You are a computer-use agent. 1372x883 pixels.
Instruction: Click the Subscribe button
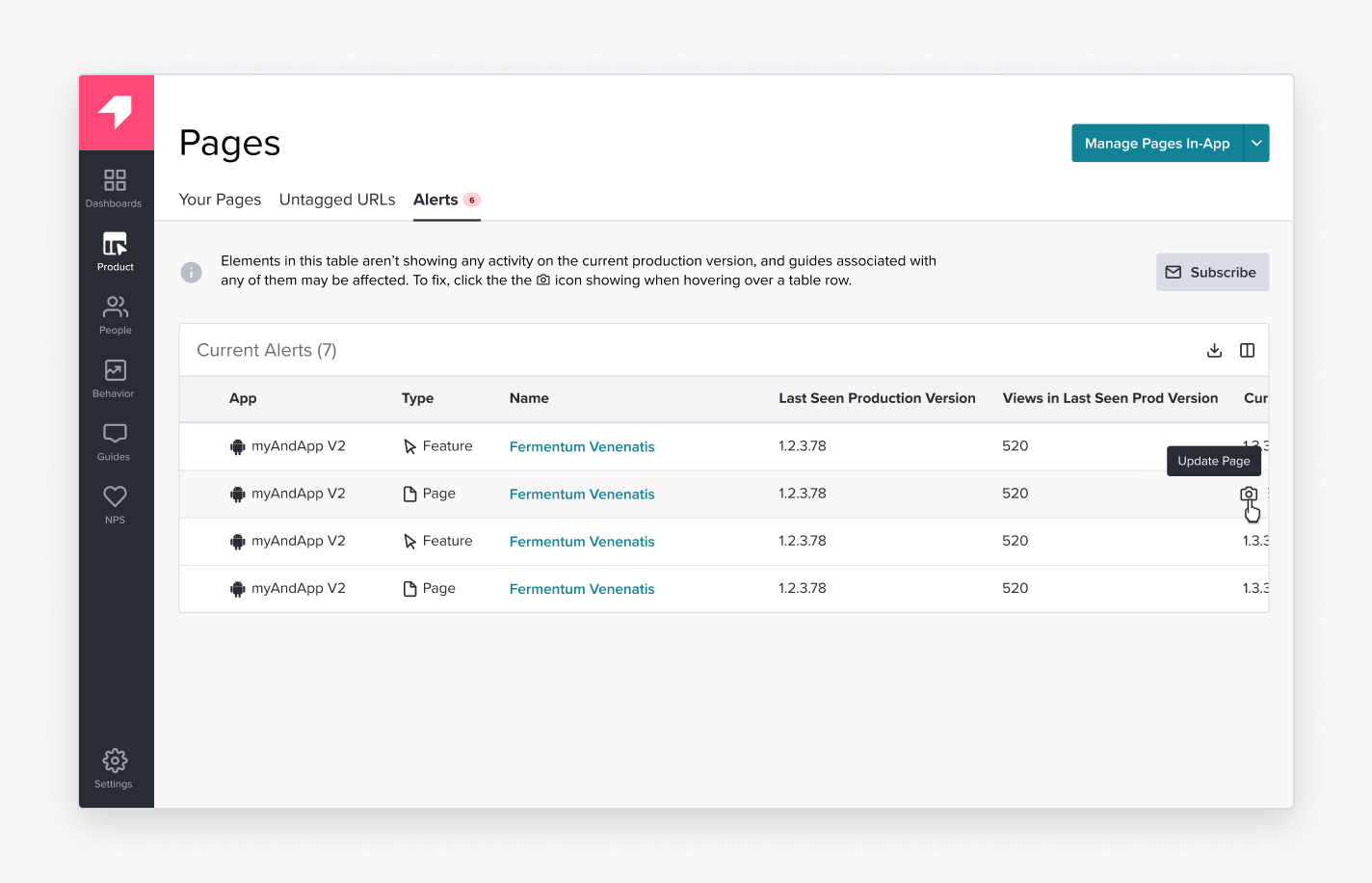tap(1212, 272)
